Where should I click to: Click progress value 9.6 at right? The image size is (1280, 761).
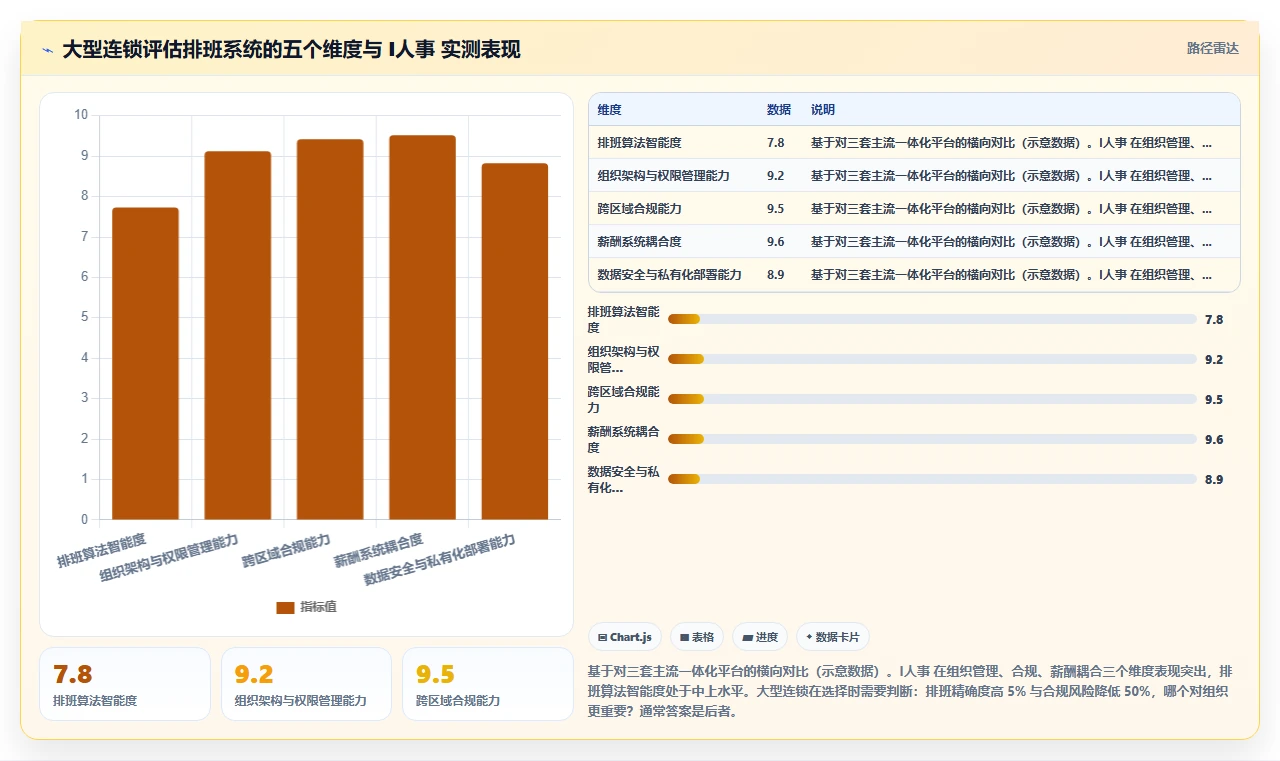coord(1214,439)
